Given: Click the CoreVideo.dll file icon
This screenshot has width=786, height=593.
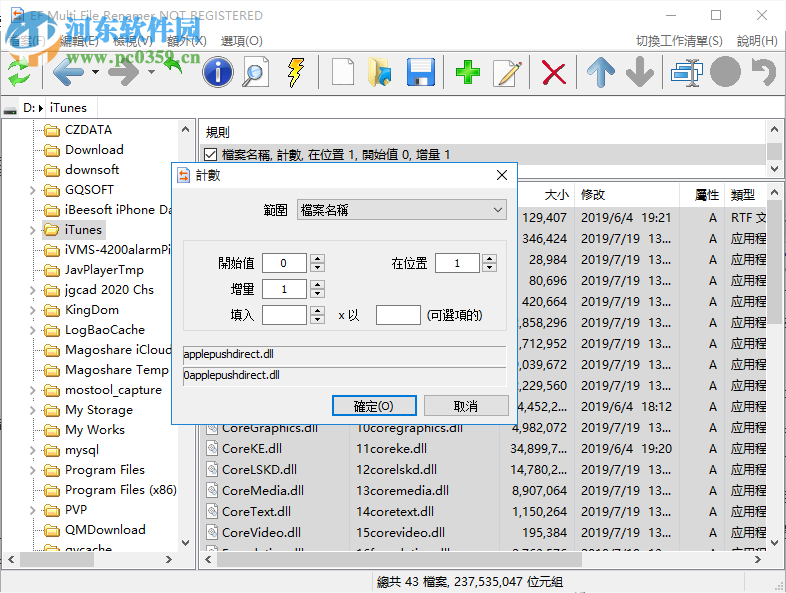Looking at the screenshot, I should [213, 532].
